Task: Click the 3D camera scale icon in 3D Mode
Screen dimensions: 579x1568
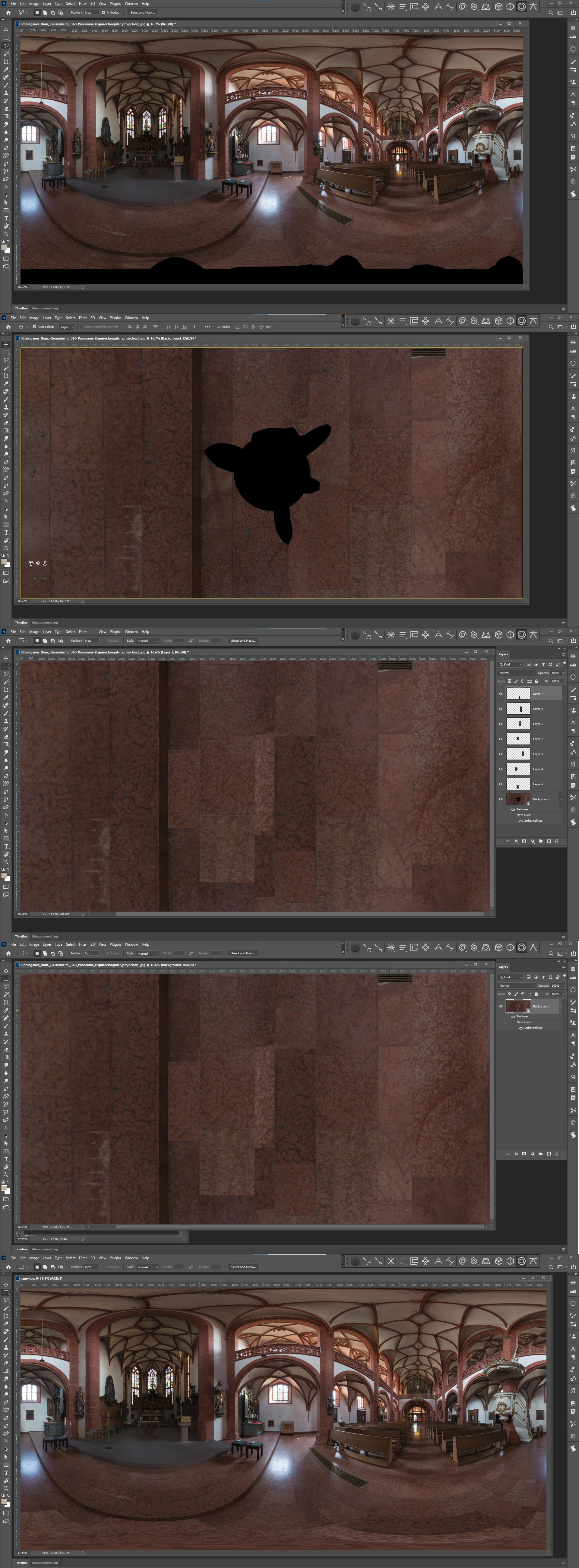Action: tap(269, 327)
